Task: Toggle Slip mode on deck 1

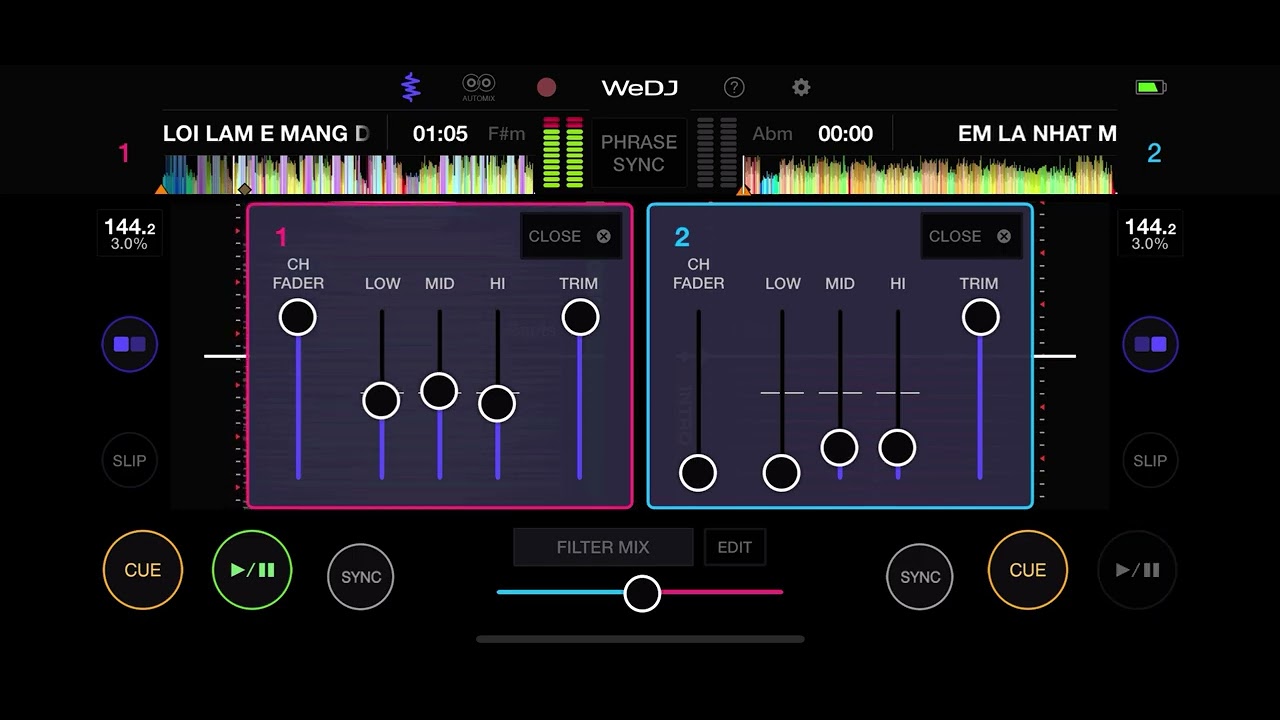Action: [x=129, y=461]
